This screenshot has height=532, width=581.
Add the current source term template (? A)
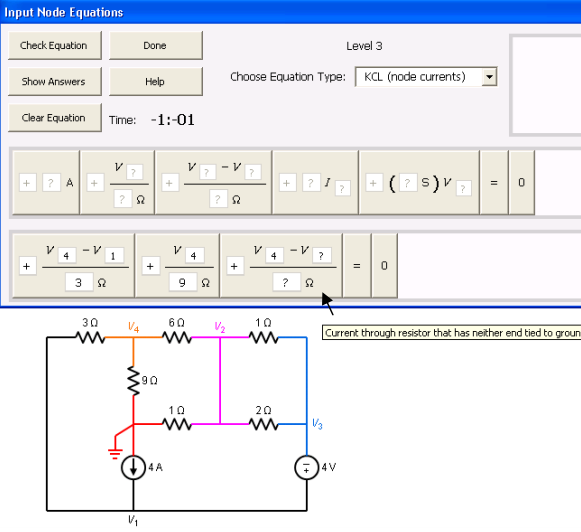click(46, 183)
